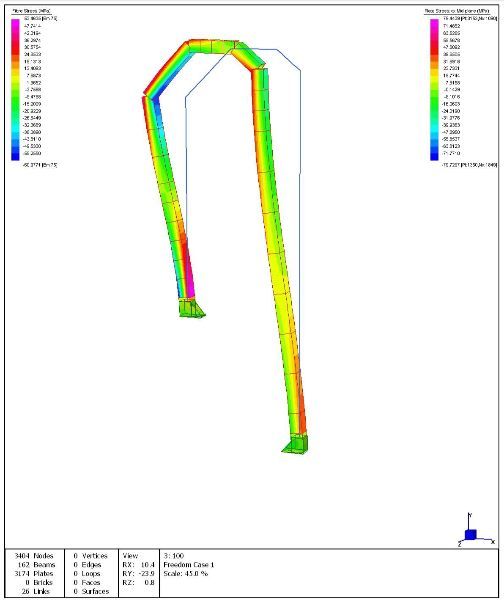
Task: Click the '0 Vertices' entry
Action: [90, 556]
